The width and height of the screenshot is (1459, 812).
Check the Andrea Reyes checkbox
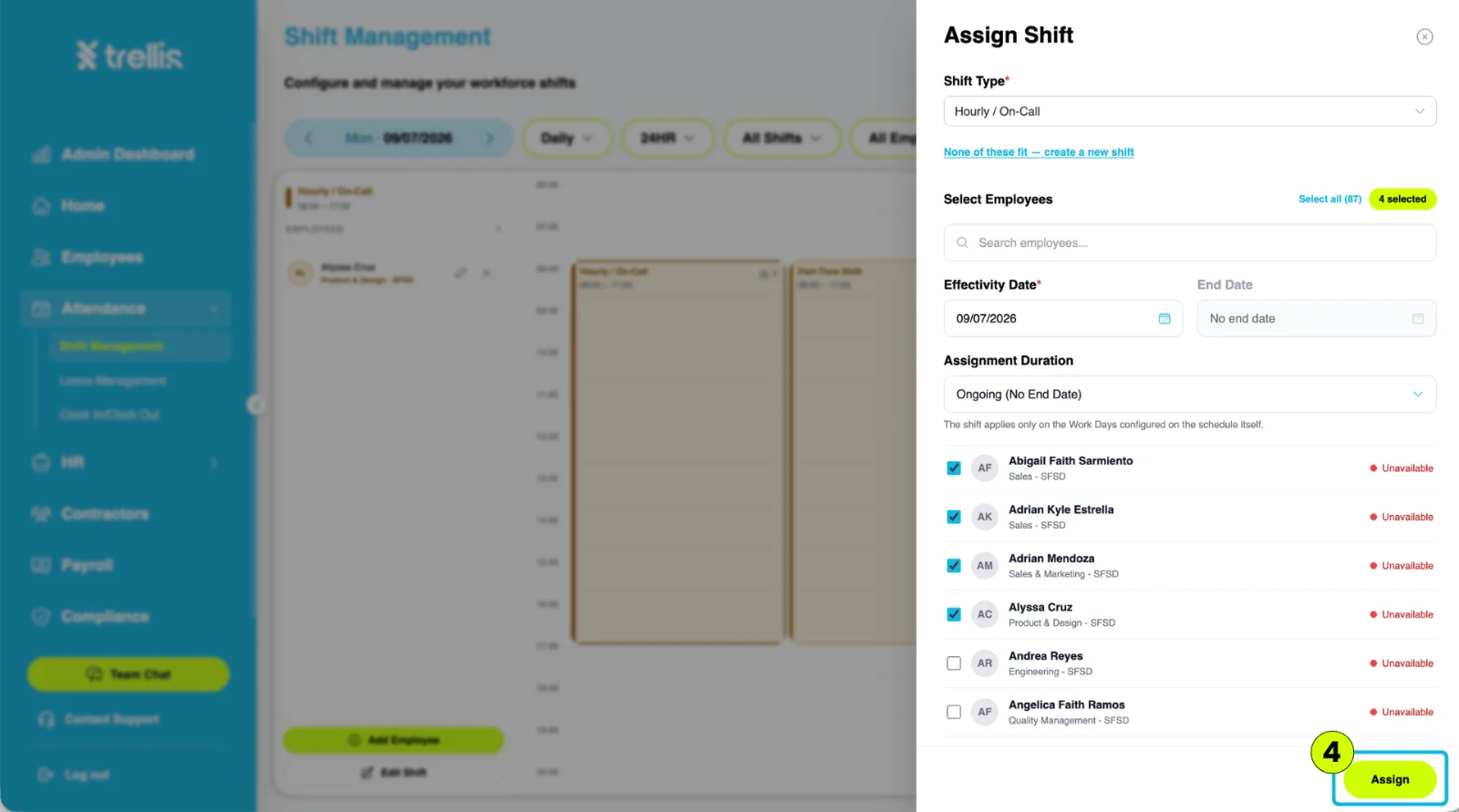point(954,663)
